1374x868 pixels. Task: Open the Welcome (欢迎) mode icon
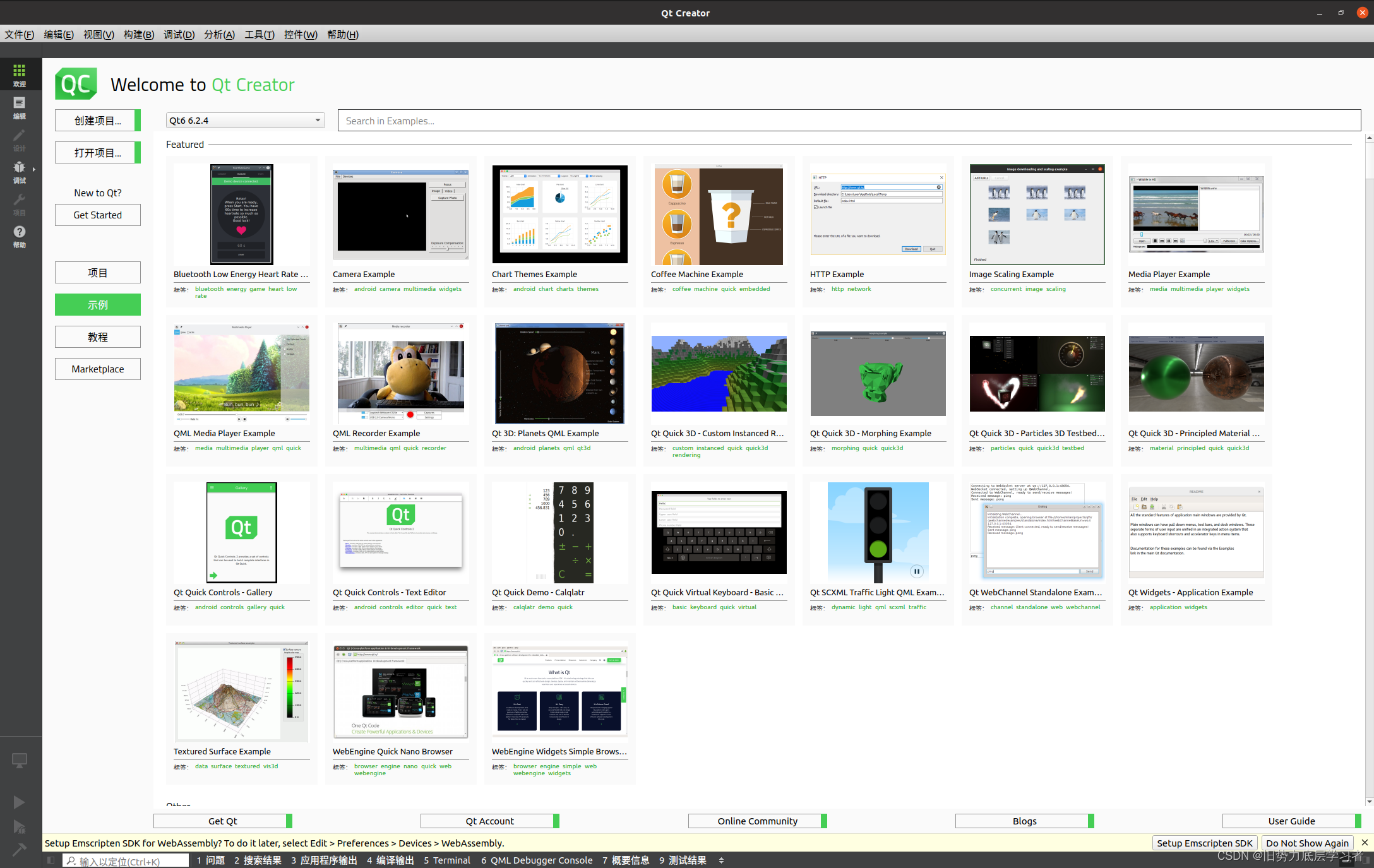20,74
